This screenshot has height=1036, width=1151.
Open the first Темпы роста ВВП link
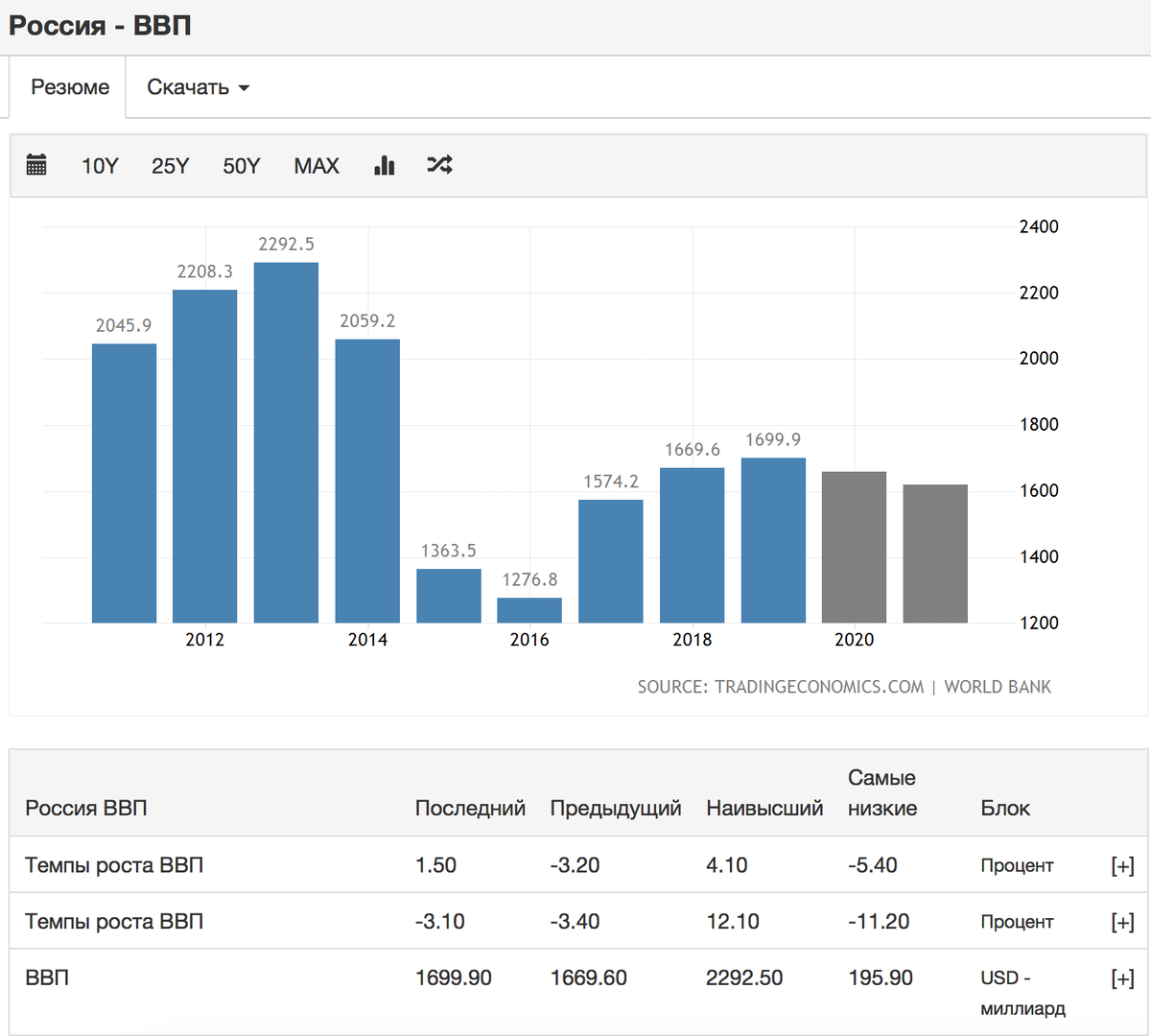114,865
